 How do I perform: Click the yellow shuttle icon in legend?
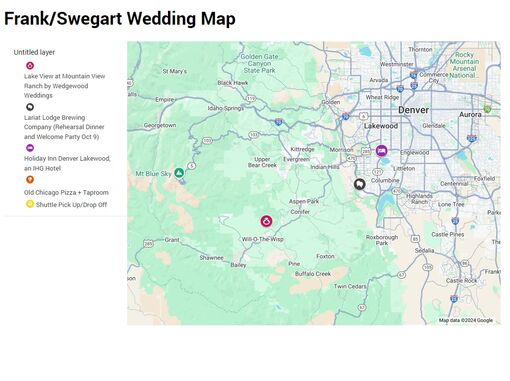(x=30, y=204)
